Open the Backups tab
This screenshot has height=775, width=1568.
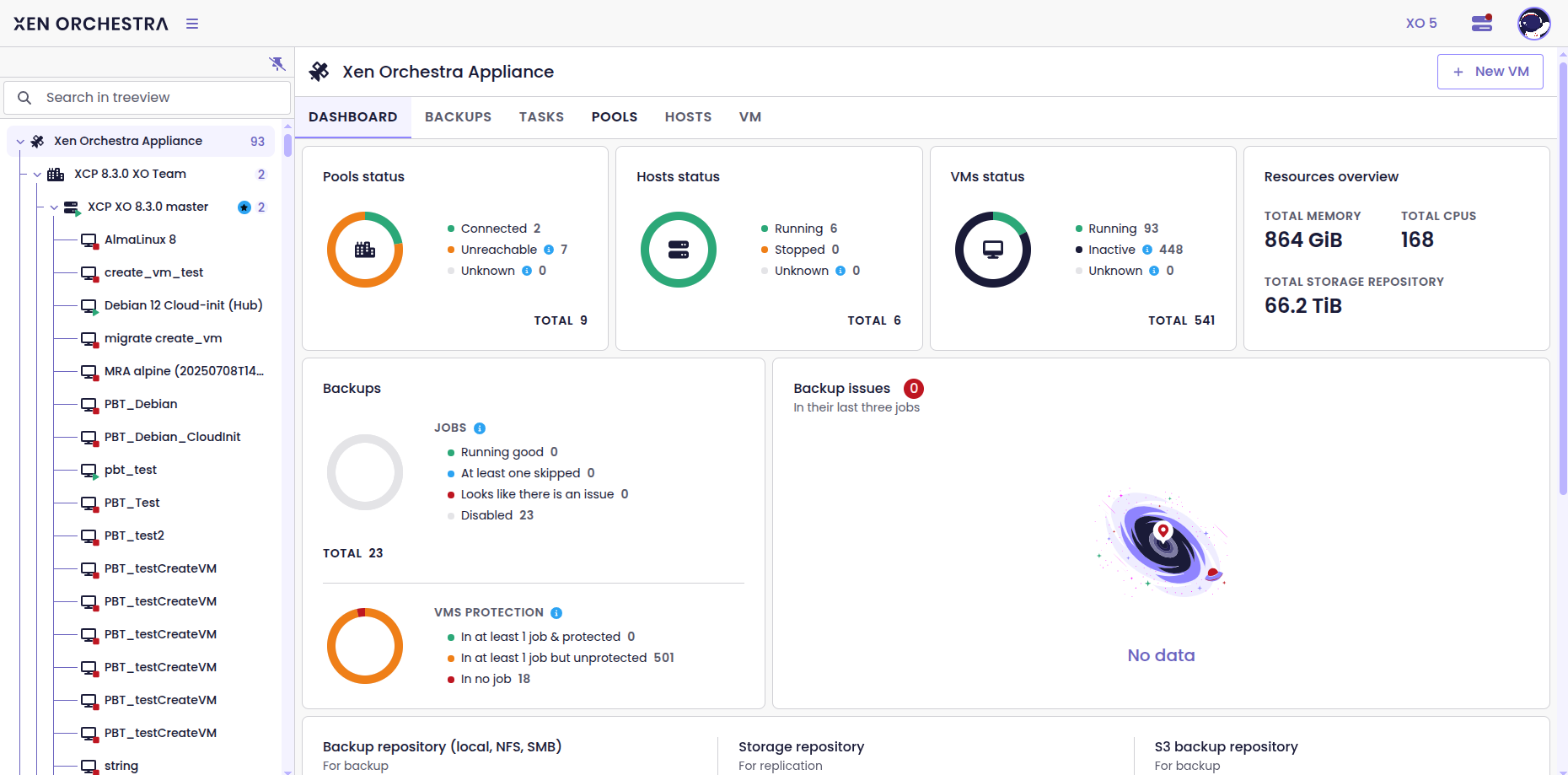pyautogui.click(x=458, y=117)
